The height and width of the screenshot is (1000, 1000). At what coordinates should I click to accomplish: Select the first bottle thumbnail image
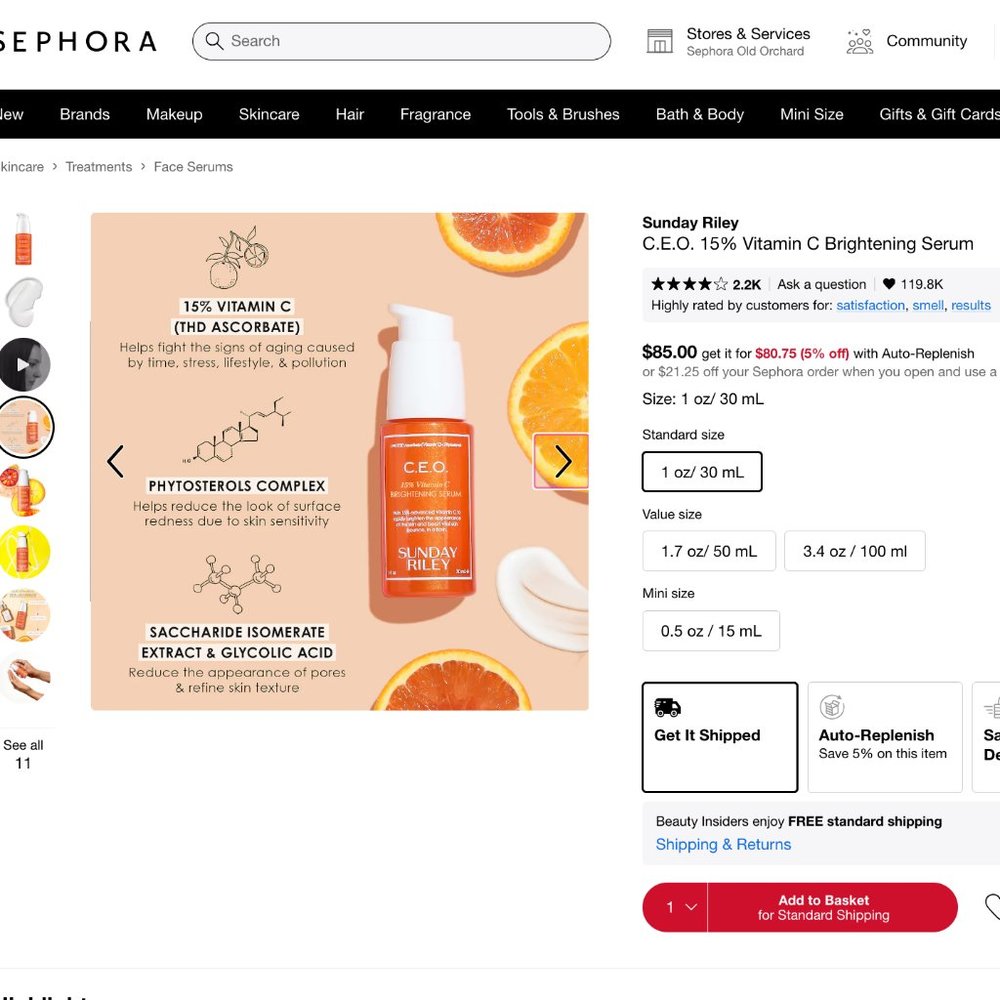coord(23,239)
